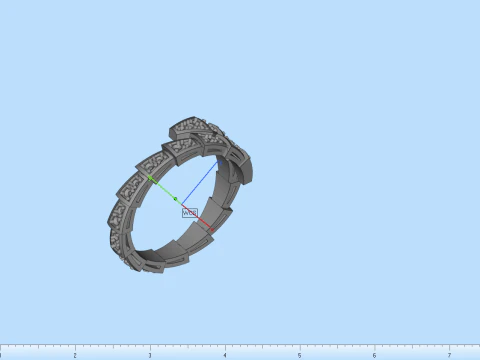The height and width of the screenshot is (360, 480).
Task: Click the green midpoint handle on Y axis
Action: click(x=176, y=199)
